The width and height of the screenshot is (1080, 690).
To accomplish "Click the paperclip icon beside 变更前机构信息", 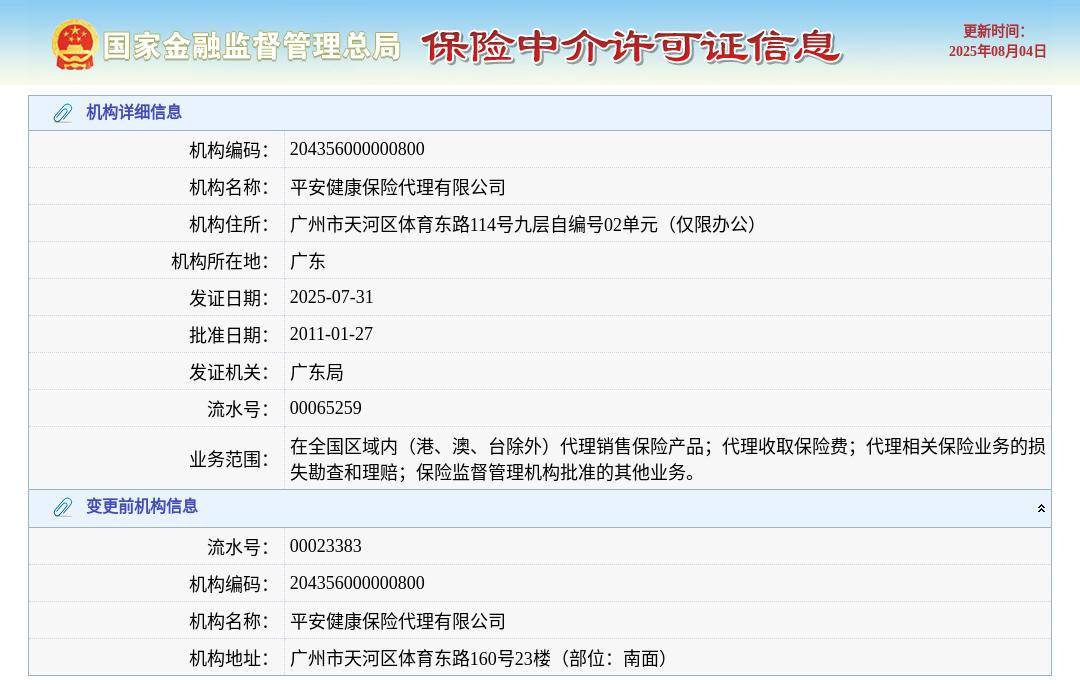I will pyautogui.click(x=63, y=508).
